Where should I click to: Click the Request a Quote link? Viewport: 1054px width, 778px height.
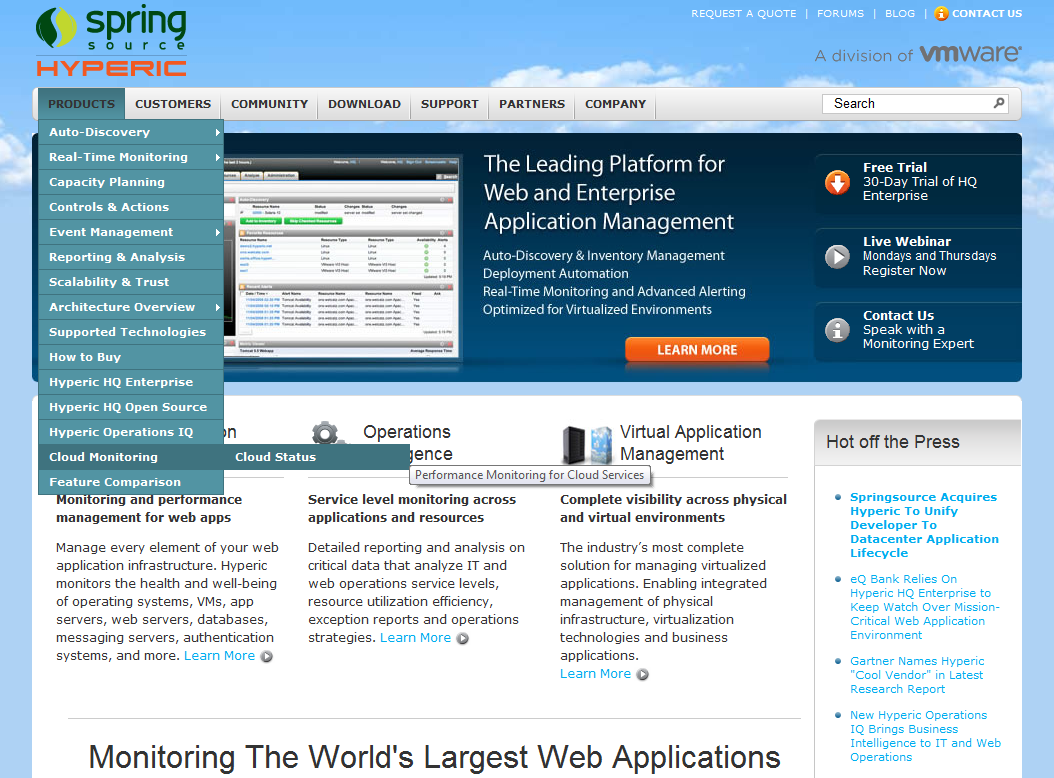tap(743, 13)
